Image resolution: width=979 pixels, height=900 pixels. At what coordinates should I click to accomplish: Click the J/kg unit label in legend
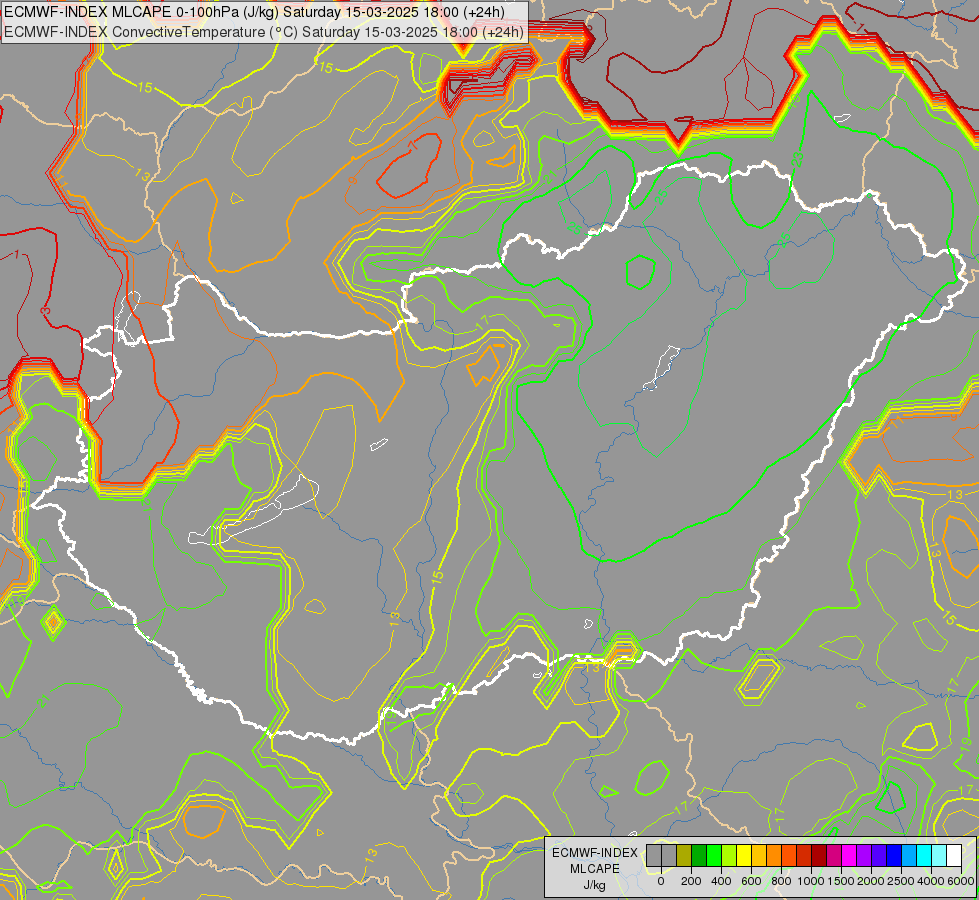point(594,885)
